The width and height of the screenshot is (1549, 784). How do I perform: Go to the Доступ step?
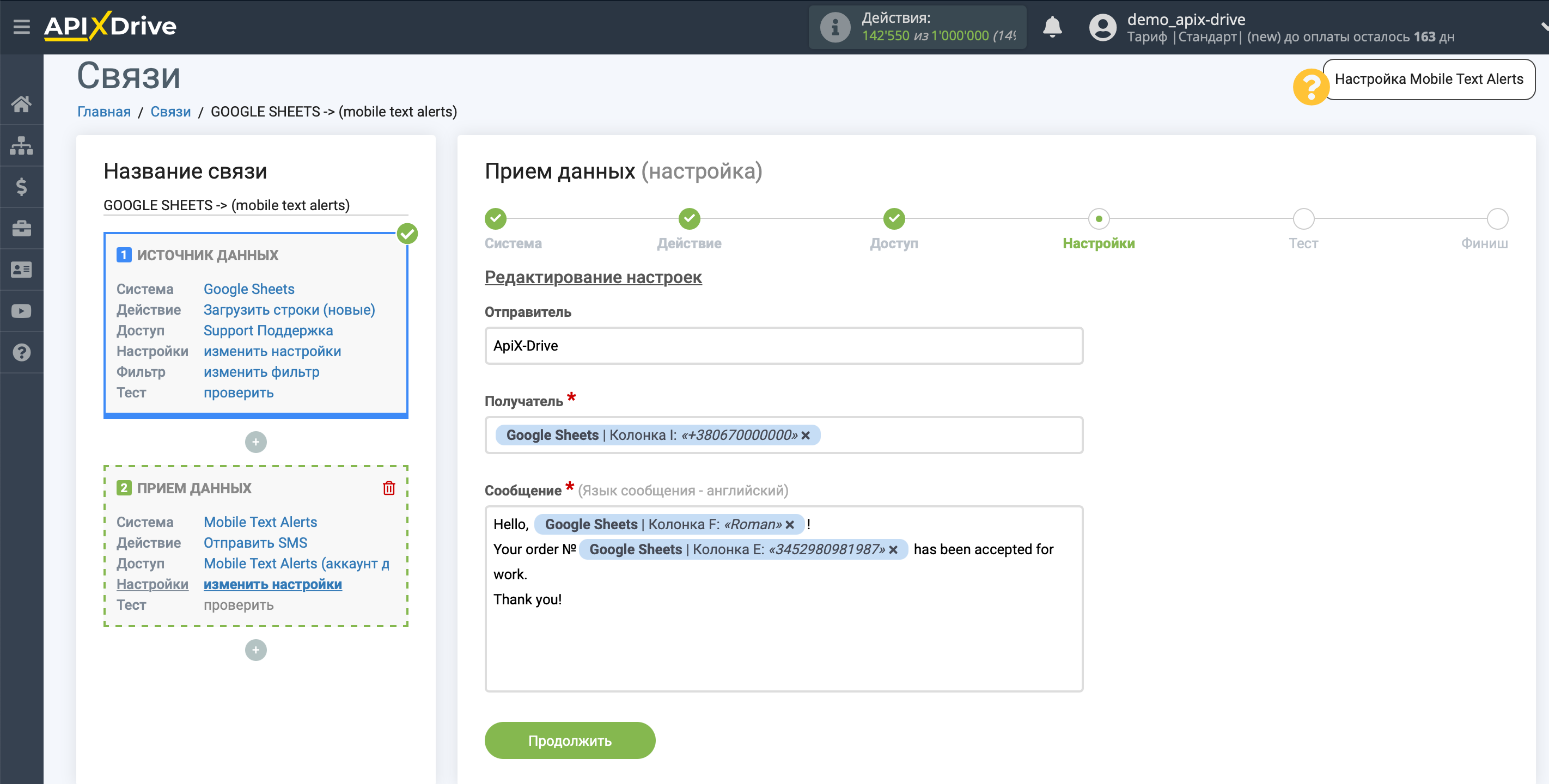coord(894,219)
